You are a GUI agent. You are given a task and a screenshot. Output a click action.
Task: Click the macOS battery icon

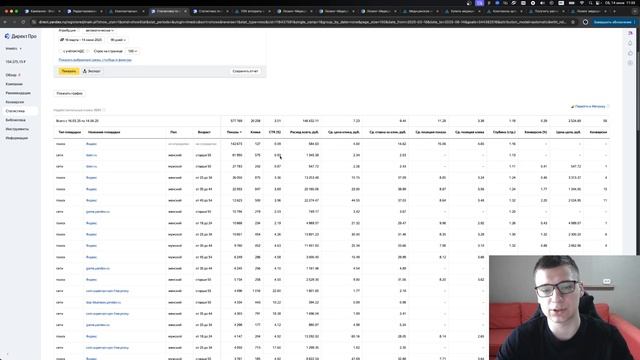click(571, 3)
